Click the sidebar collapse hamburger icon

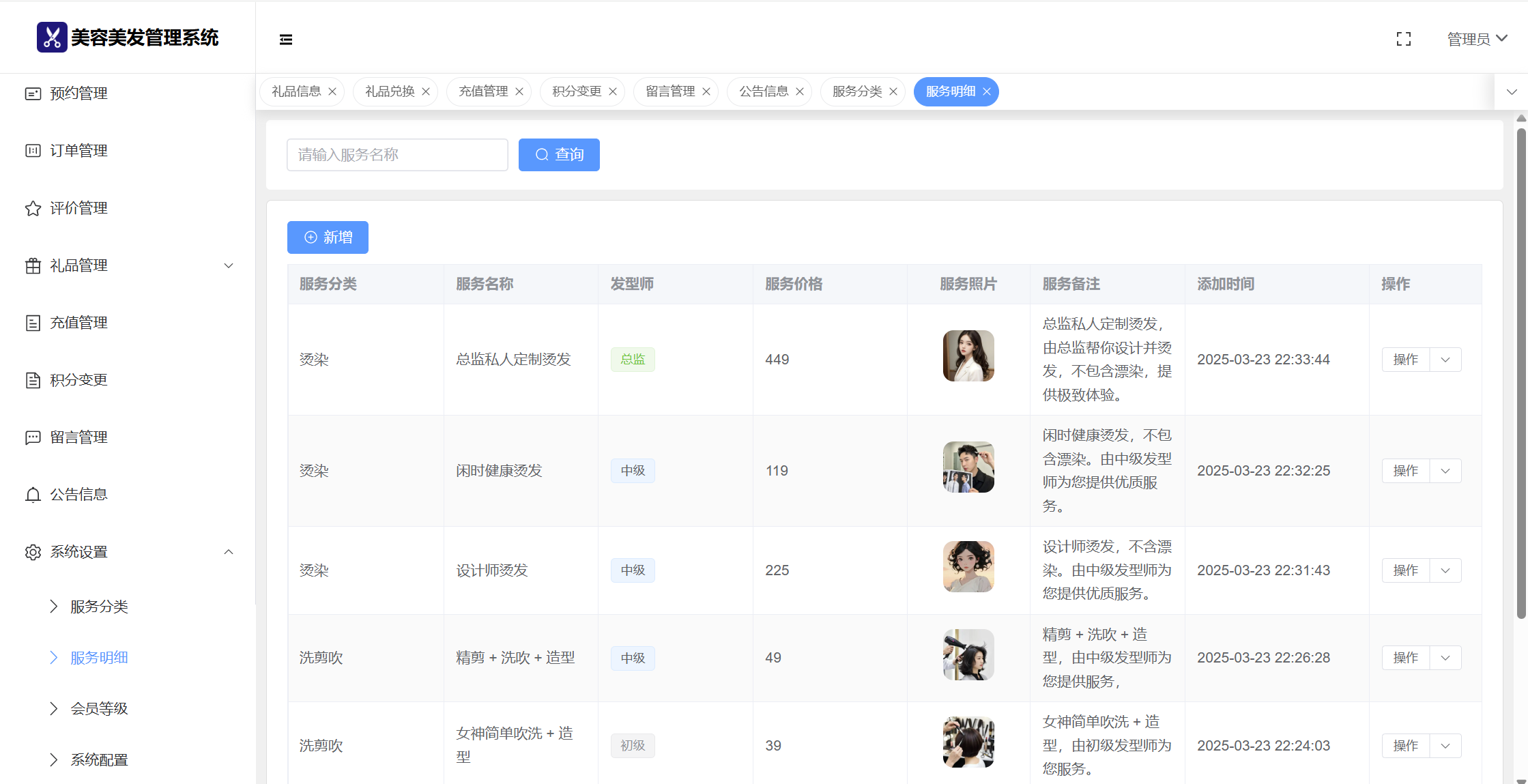point(286,40)
